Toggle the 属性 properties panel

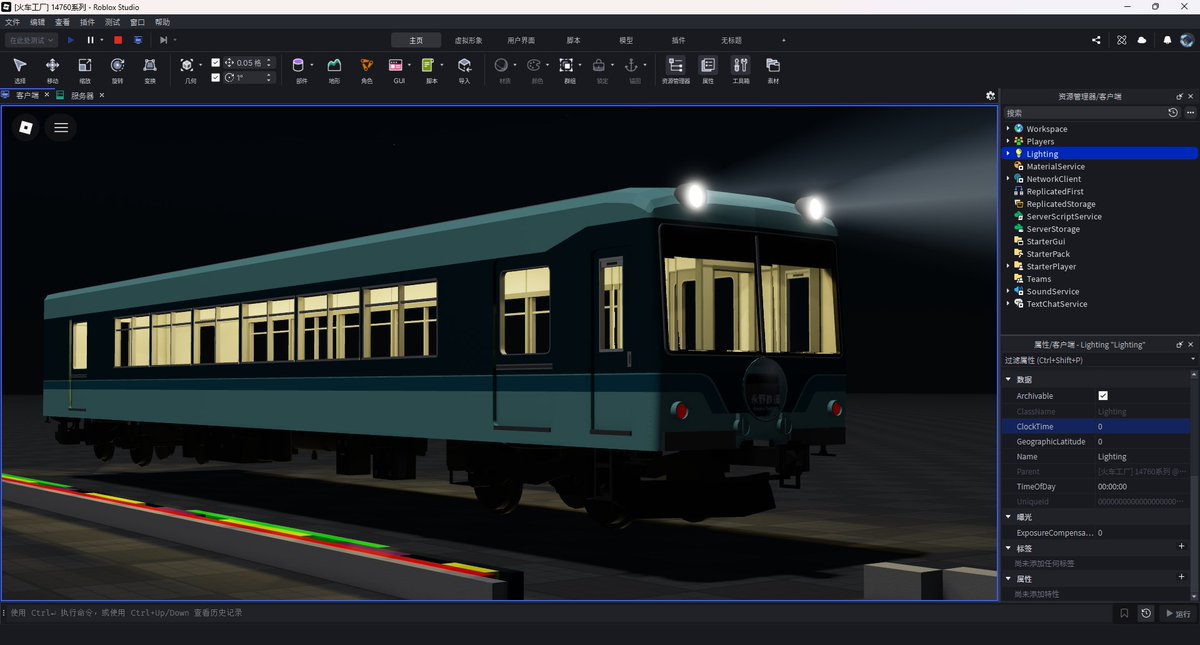tap(708, 69)
